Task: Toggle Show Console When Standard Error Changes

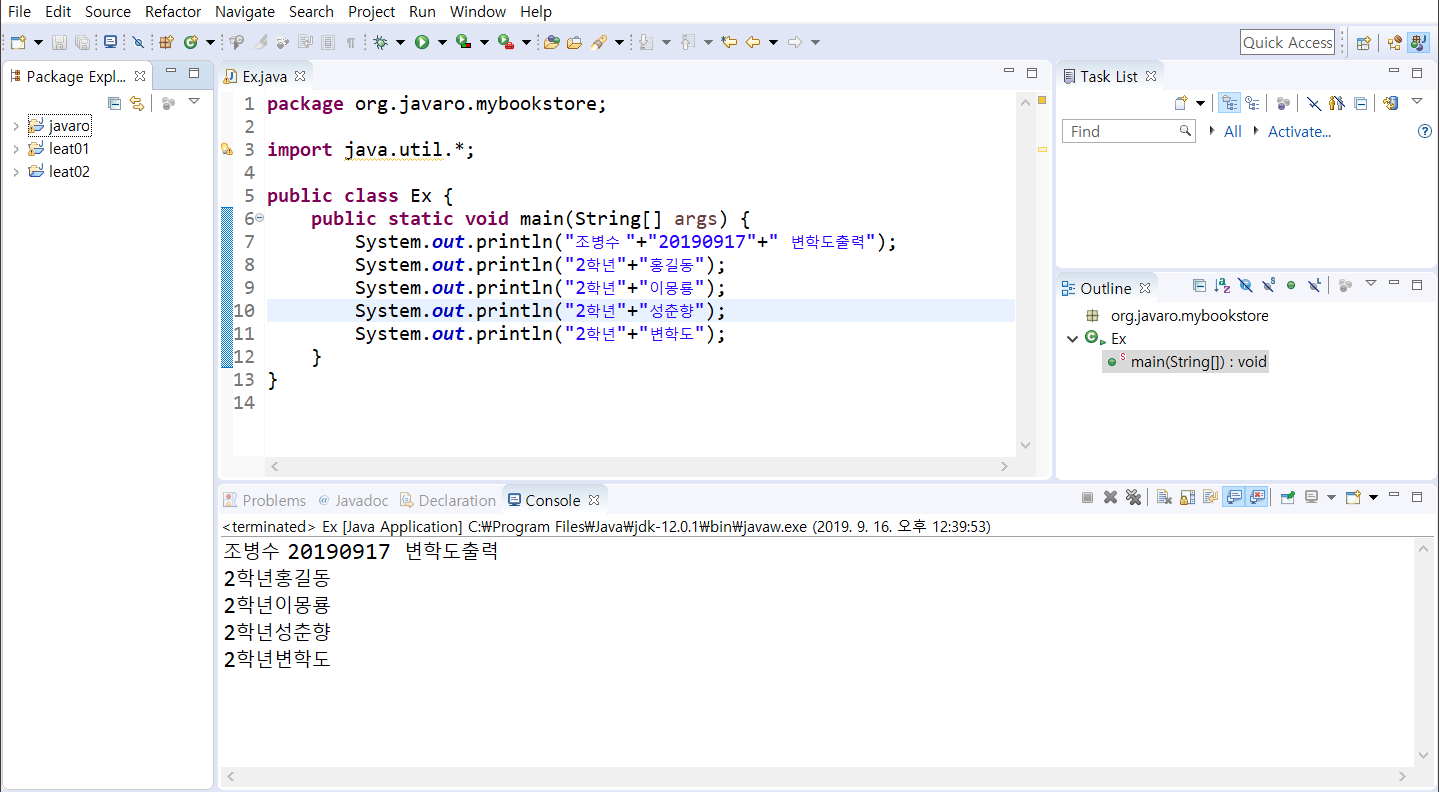Action: tap(1257, 497)
